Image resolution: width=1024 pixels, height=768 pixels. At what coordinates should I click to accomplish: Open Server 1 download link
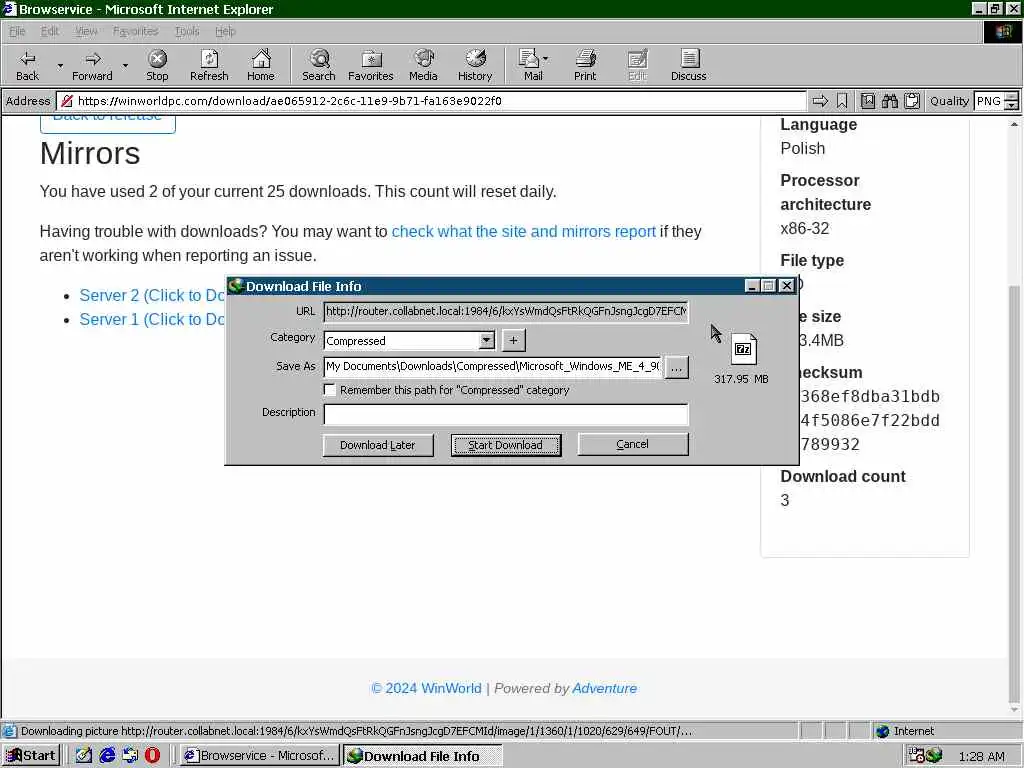point(152,319)
